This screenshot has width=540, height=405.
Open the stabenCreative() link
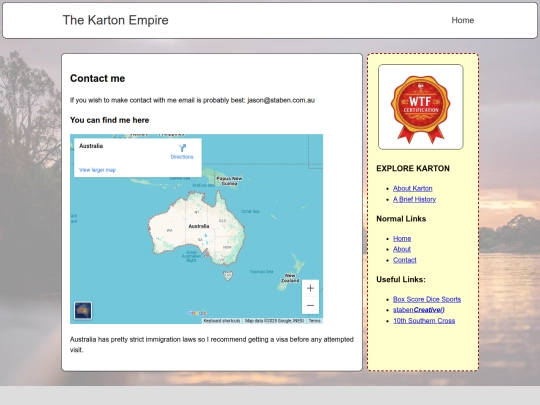tap(419, 310)
